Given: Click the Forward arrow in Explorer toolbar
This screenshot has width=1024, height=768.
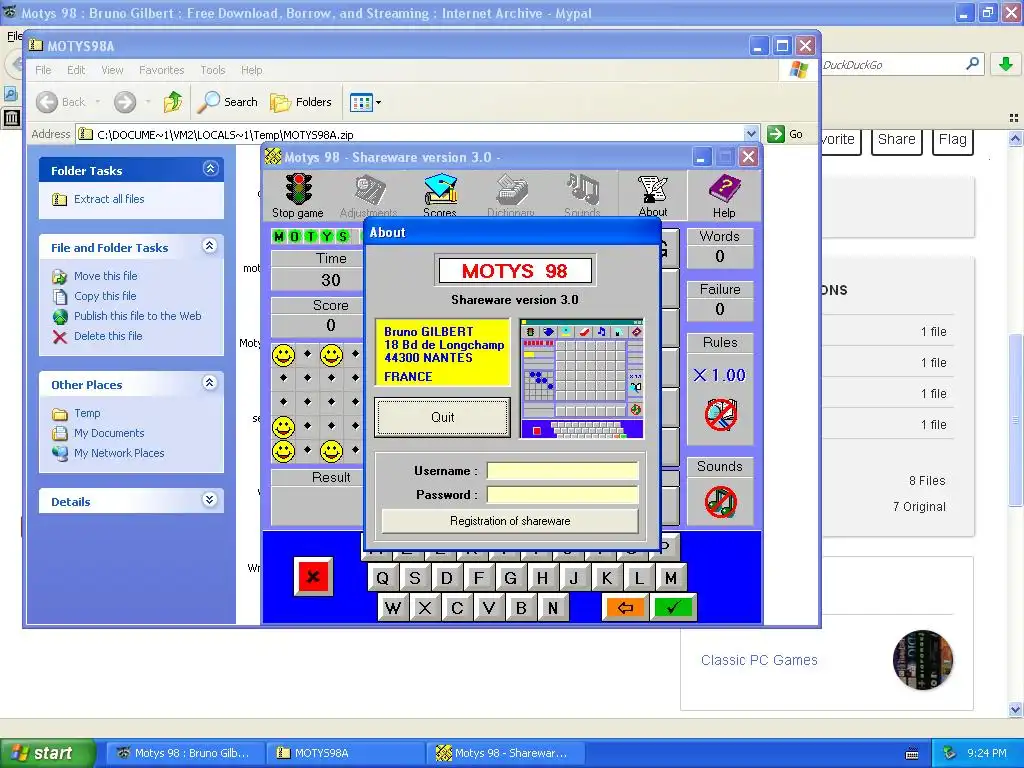Looking at the screenshot, I should (125, 102).
